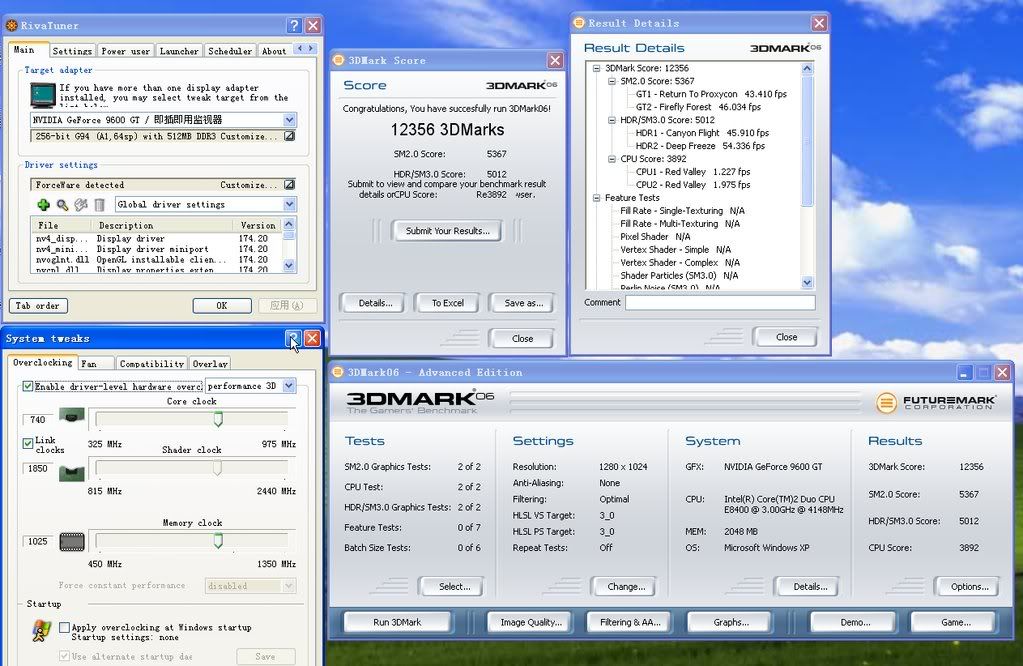
Task: Click the Memory clock slider handle
Action: coord(218,541)
